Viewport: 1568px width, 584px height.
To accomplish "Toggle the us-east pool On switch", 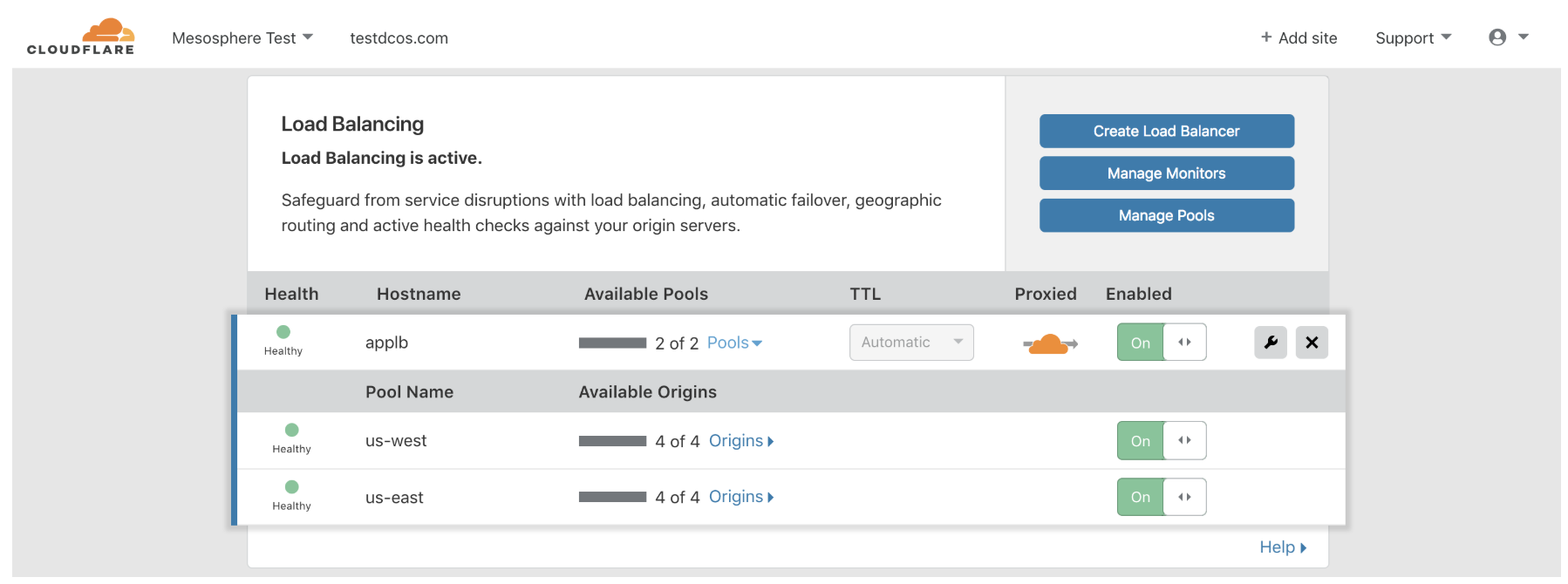I will (x=1162, y=497).
